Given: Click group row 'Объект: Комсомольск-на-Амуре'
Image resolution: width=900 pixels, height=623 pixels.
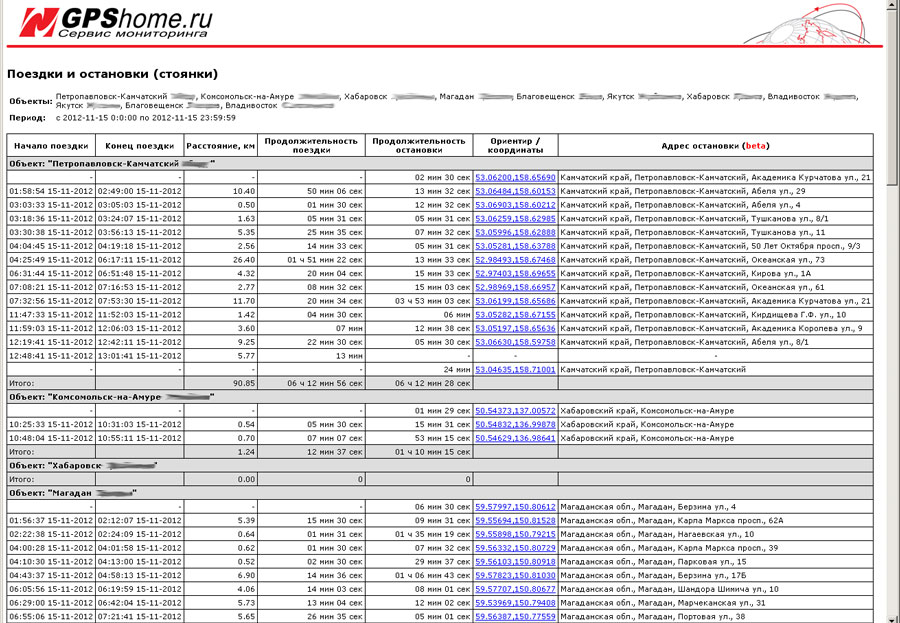Looking at the screenshot, I should pyautogui.click(x=440, y=397).
